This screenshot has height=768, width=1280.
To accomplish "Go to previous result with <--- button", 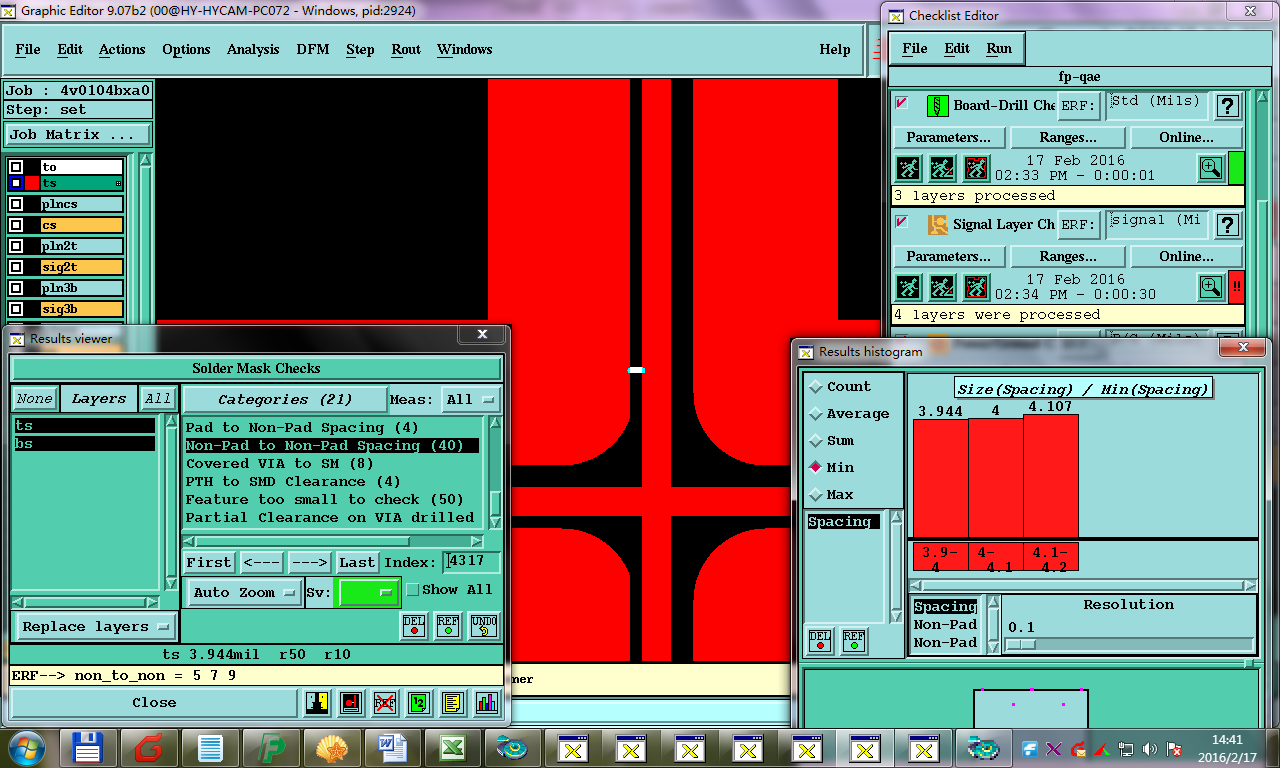I will tap(261, 562).
